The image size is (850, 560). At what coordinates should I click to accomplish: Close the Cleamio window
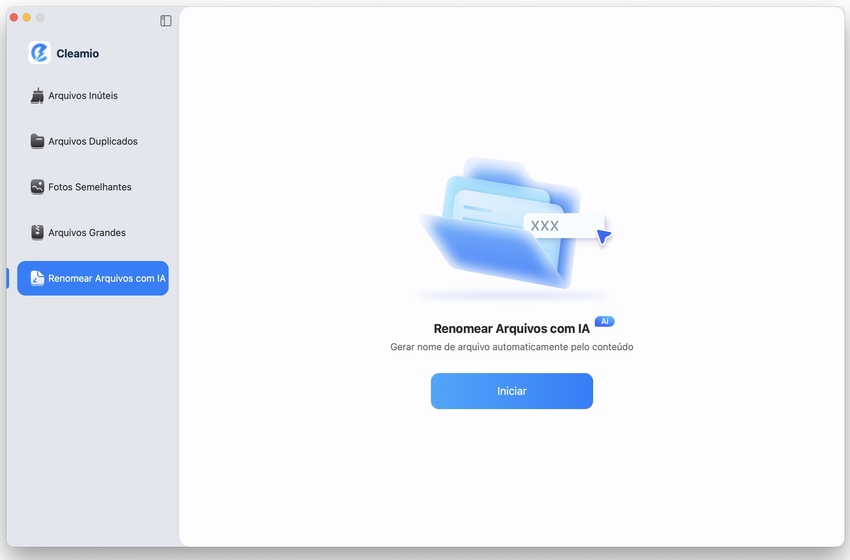pos(14,17)
